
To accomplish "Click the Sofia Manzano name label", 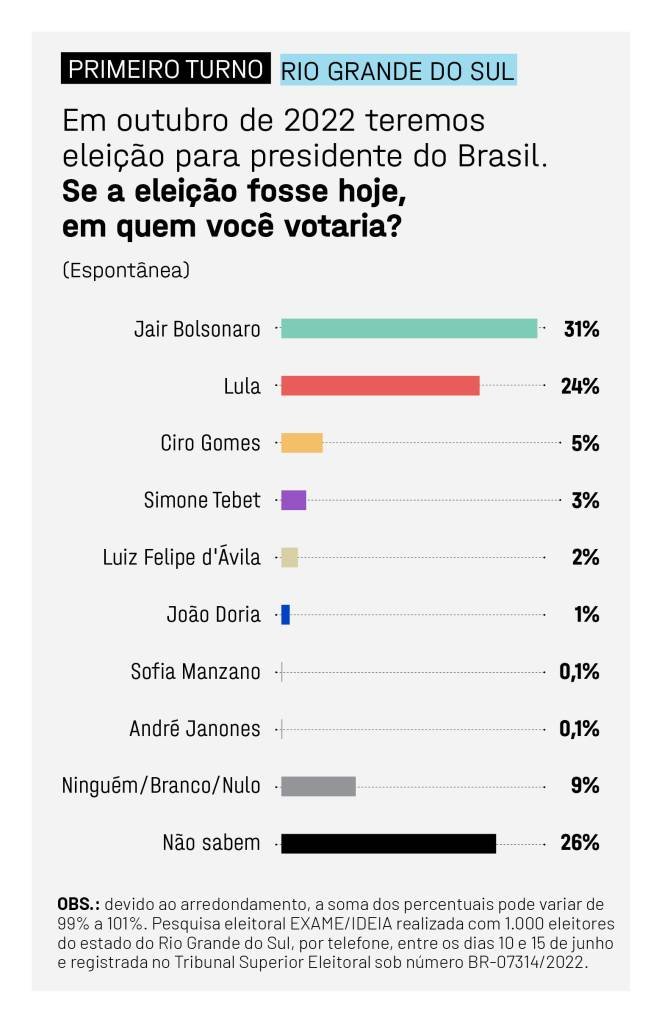I will 195,671.
